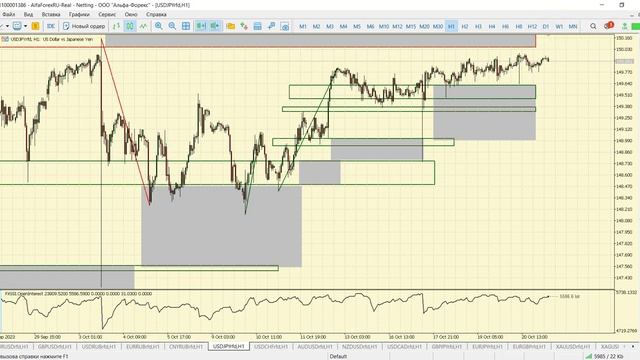Switch to the XAUUSD H1 chart tab
The width and height of the screenshot is (640, 360).
(x=573, y=347)
